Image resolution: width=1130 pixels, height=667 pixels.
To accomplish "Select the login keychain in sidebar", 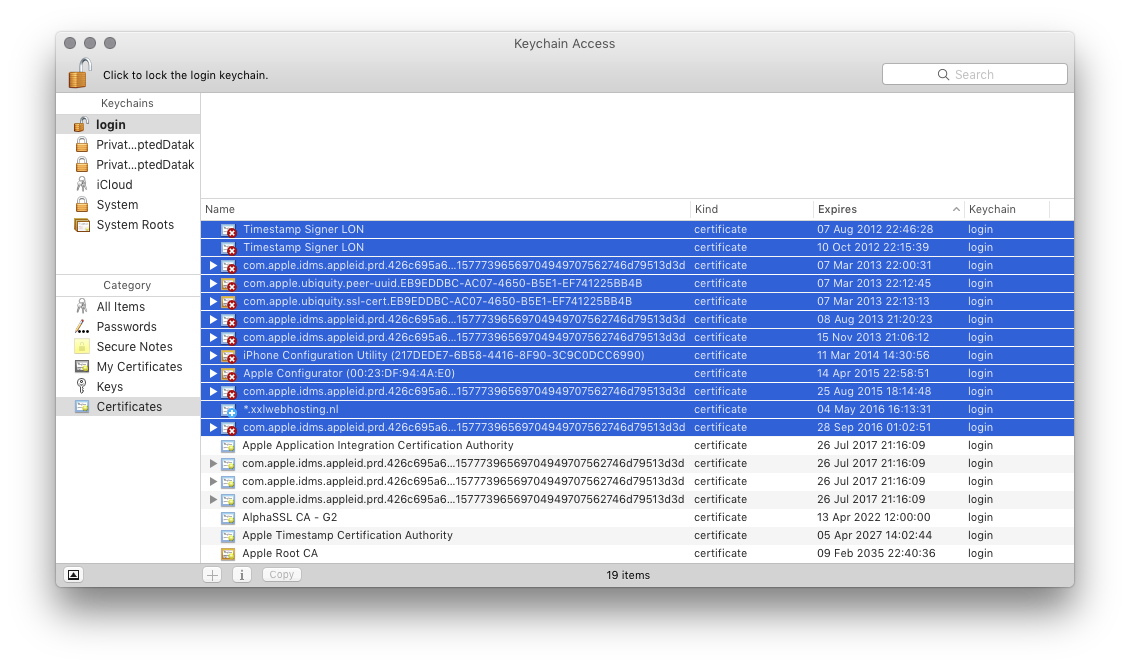I will (x=128, y=125).
